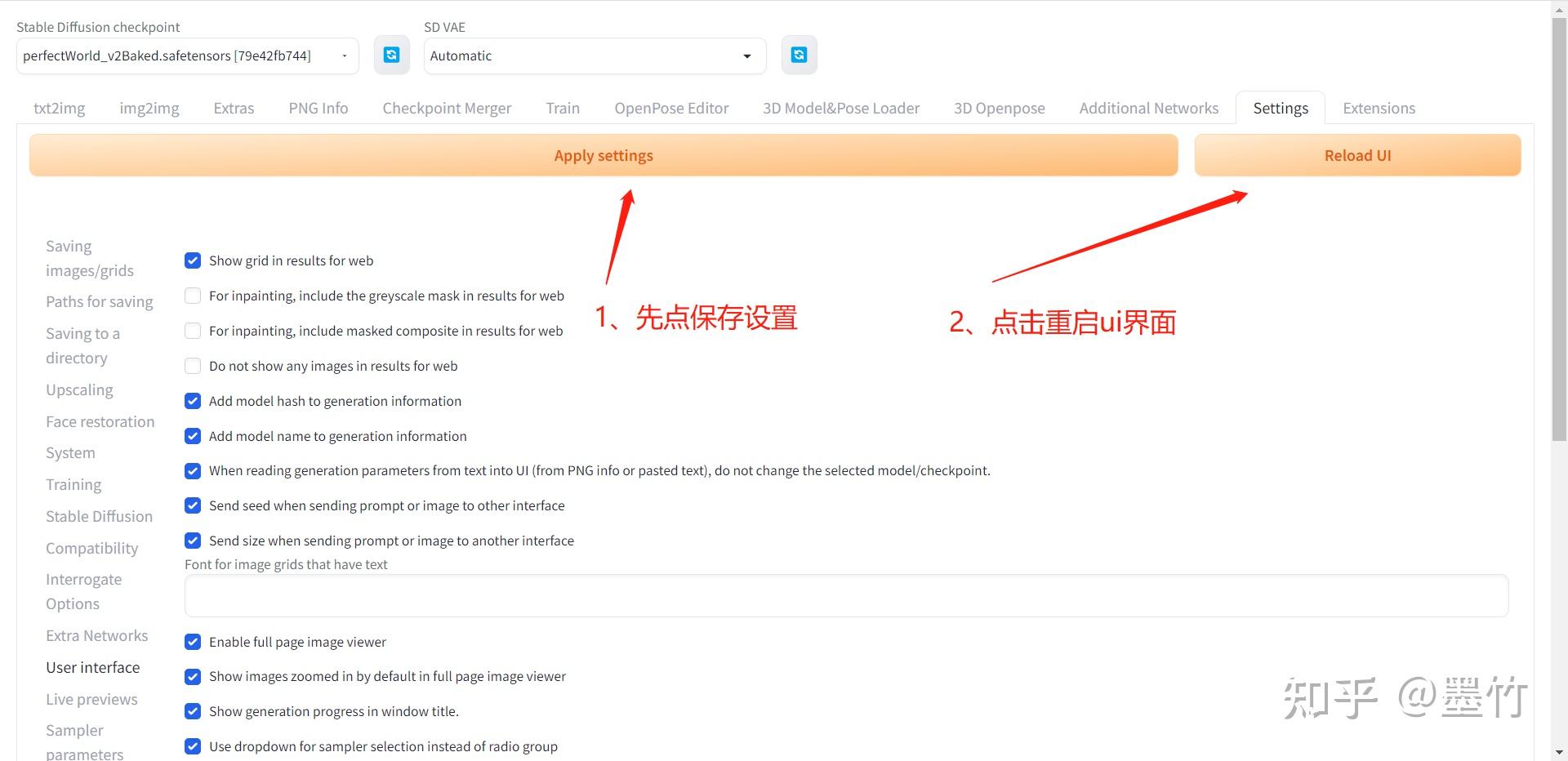The height and width of the screenshot is (761, 1568).
Task: Toggle Show images zoomed in by default
Action: [x=193, y=677]
